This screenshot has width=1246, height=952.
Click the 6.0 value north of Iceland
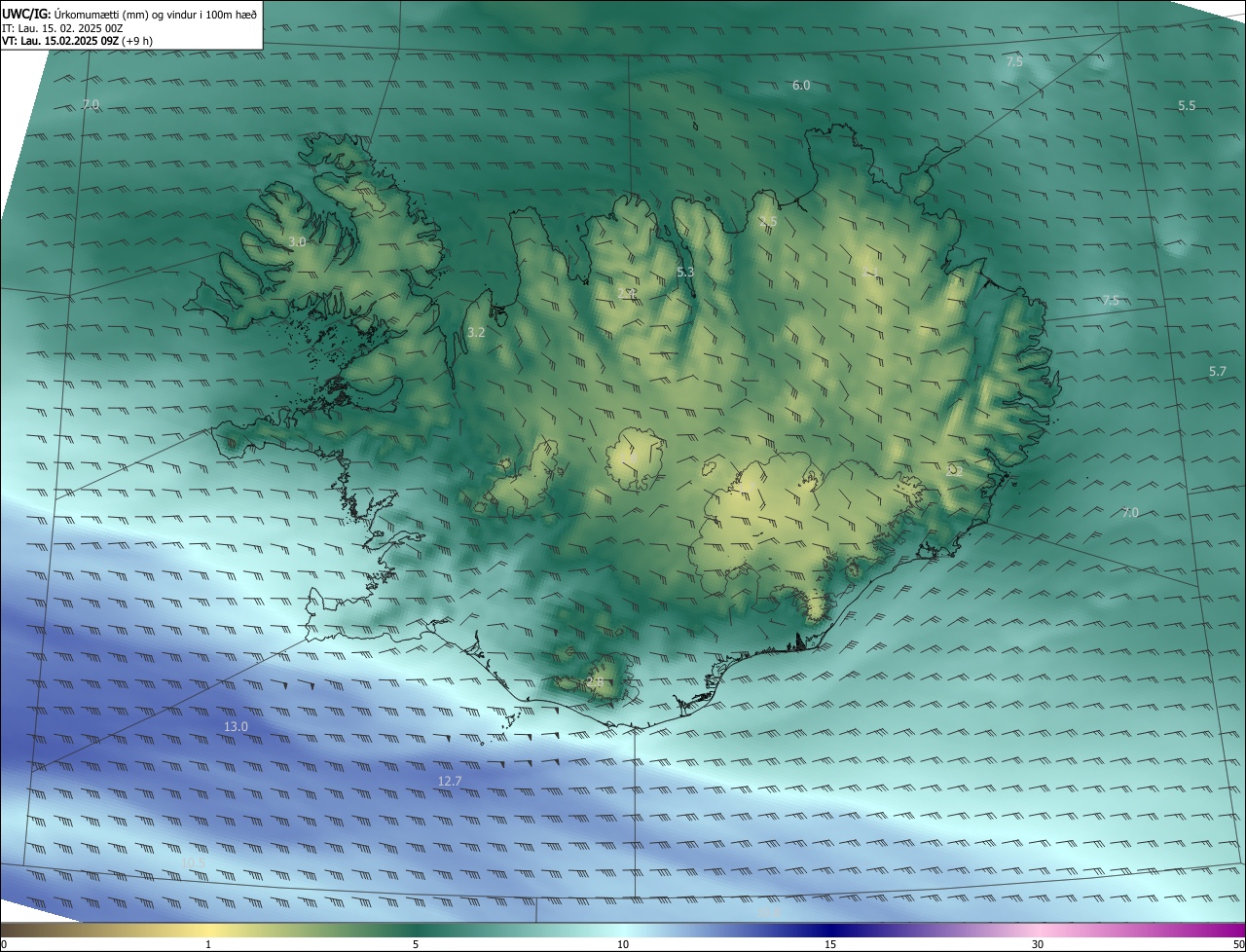(801, 86)
